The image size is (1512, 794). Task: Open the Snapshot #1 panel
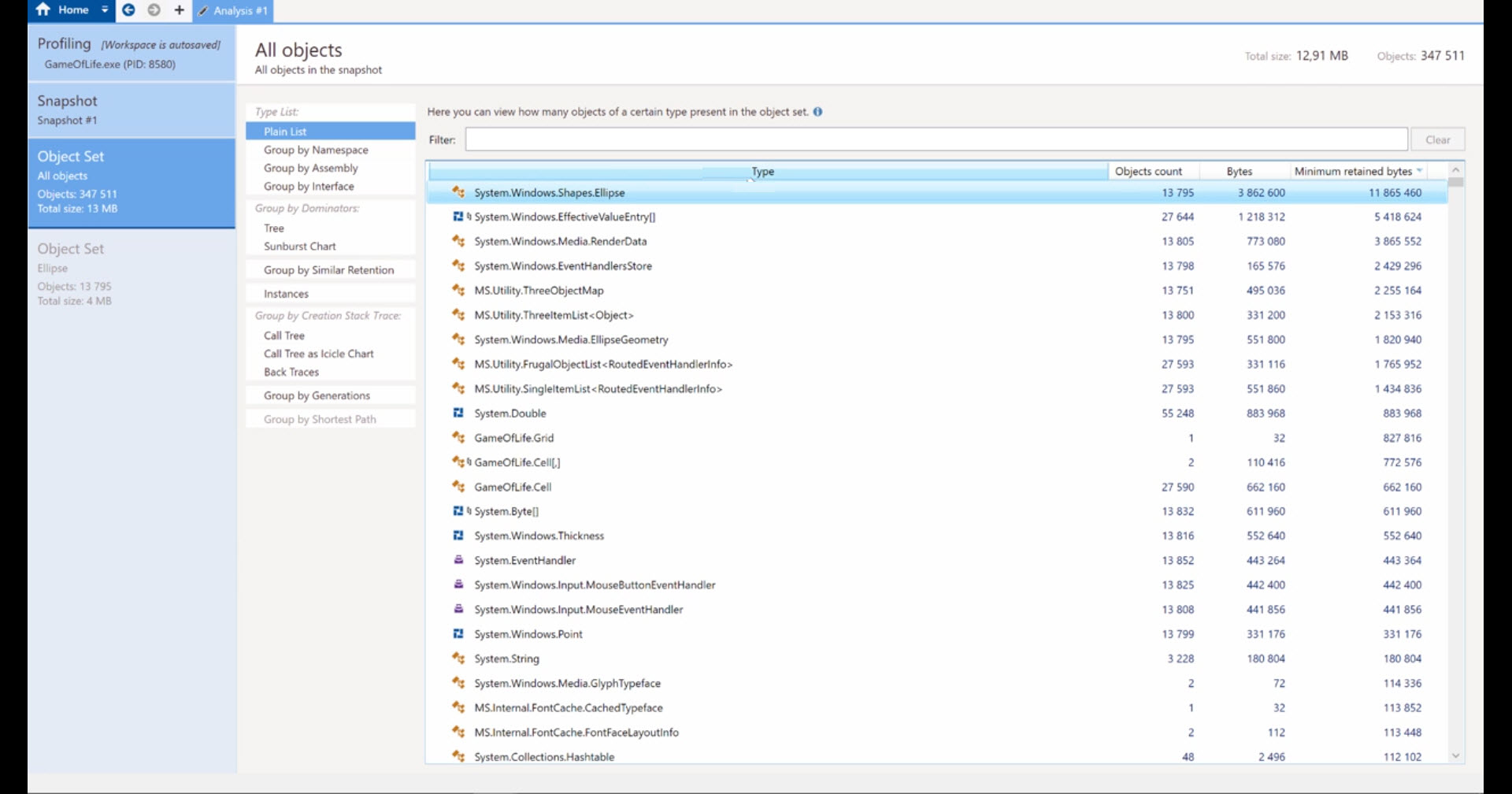tap(132, 109)
